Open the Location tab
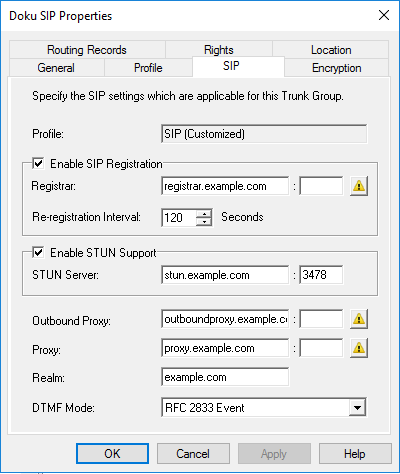This screenshot has height=474, width=400. click(x=331, y=50)
